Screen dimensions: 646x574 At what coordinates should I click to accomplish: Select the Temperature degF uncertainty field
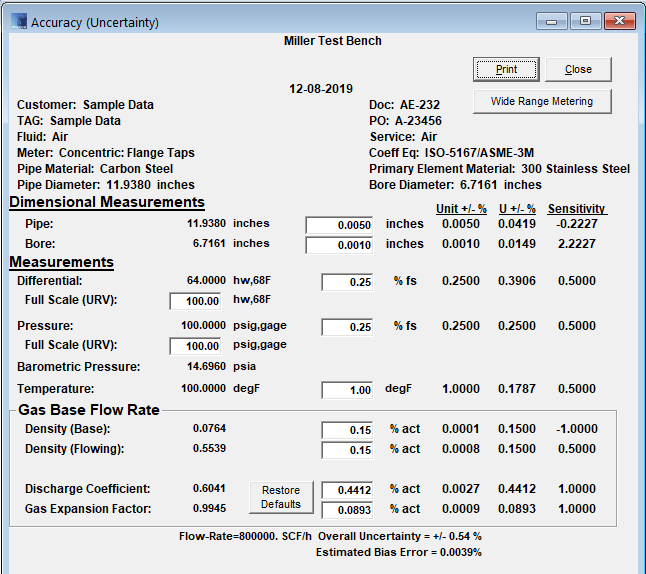(x=349, y=390)
